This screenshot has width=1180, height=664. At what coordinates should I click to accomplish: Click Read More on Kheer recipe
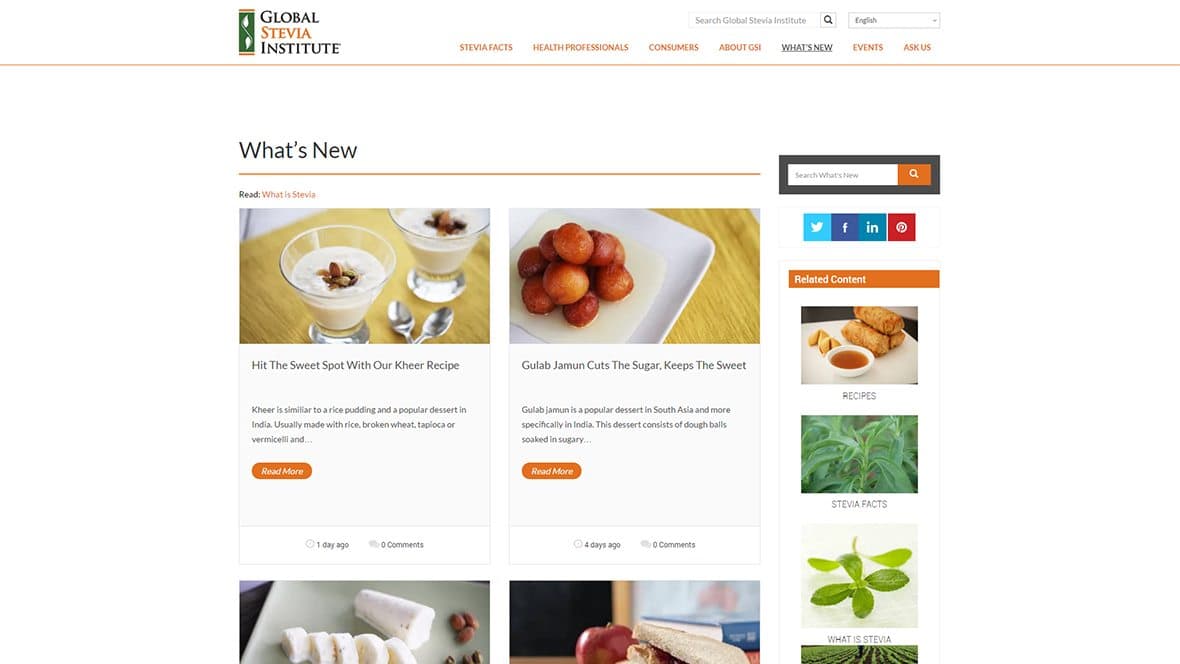click(x=281, y=471)
